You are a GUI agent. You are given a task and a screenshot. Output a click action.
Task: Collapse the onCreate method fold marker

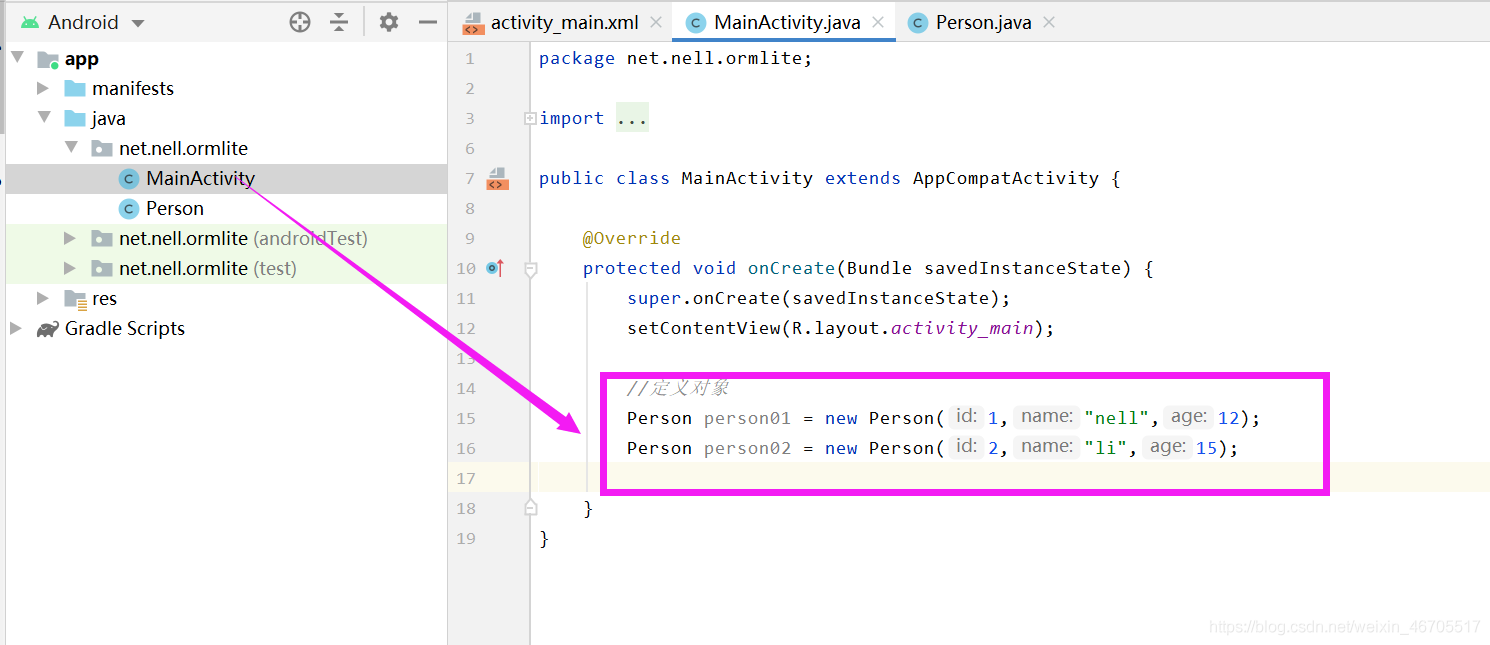(x=531, y=268)
